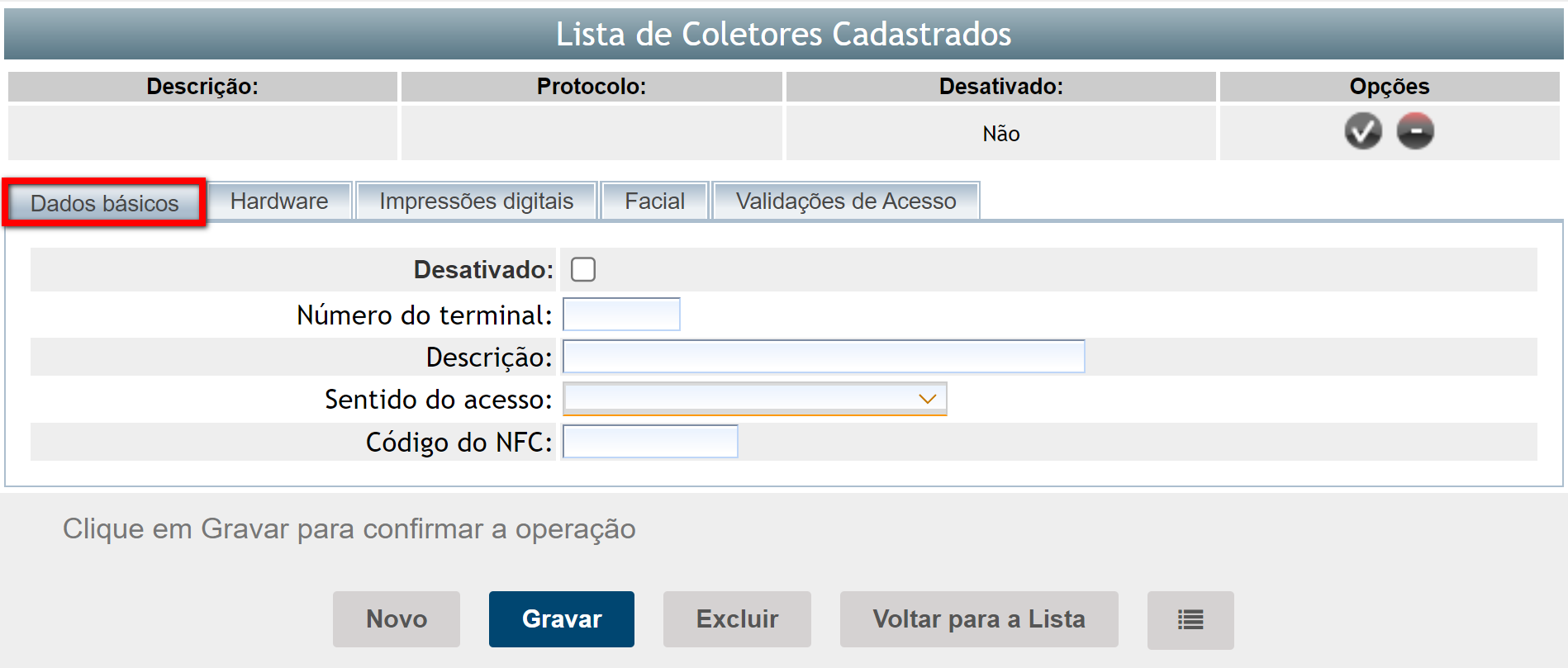This screenshot has width=1568, height=668.
Task: Click the Descrição column header
Action: coord(202,87)
